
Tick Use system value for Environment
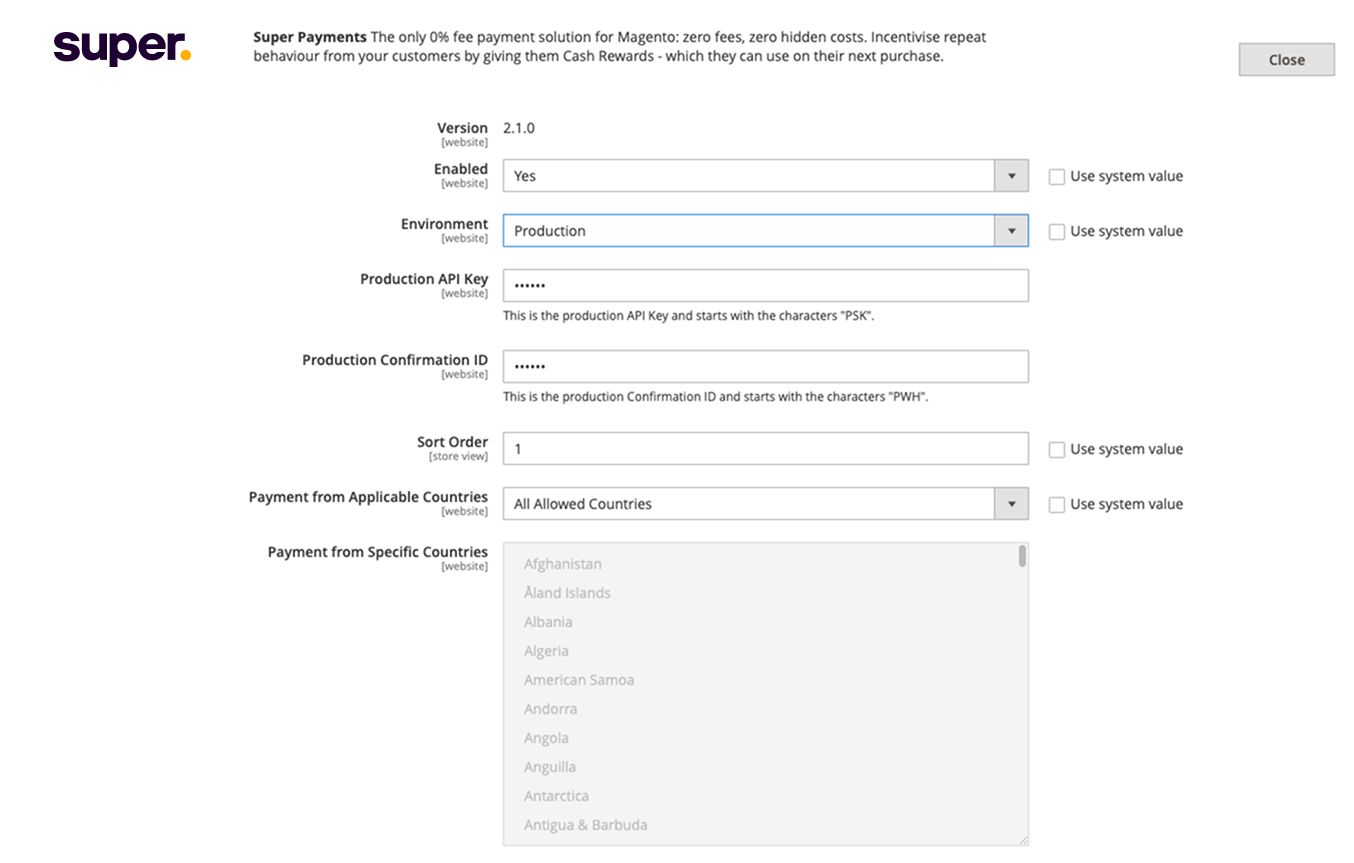[x=1057, y=232]
